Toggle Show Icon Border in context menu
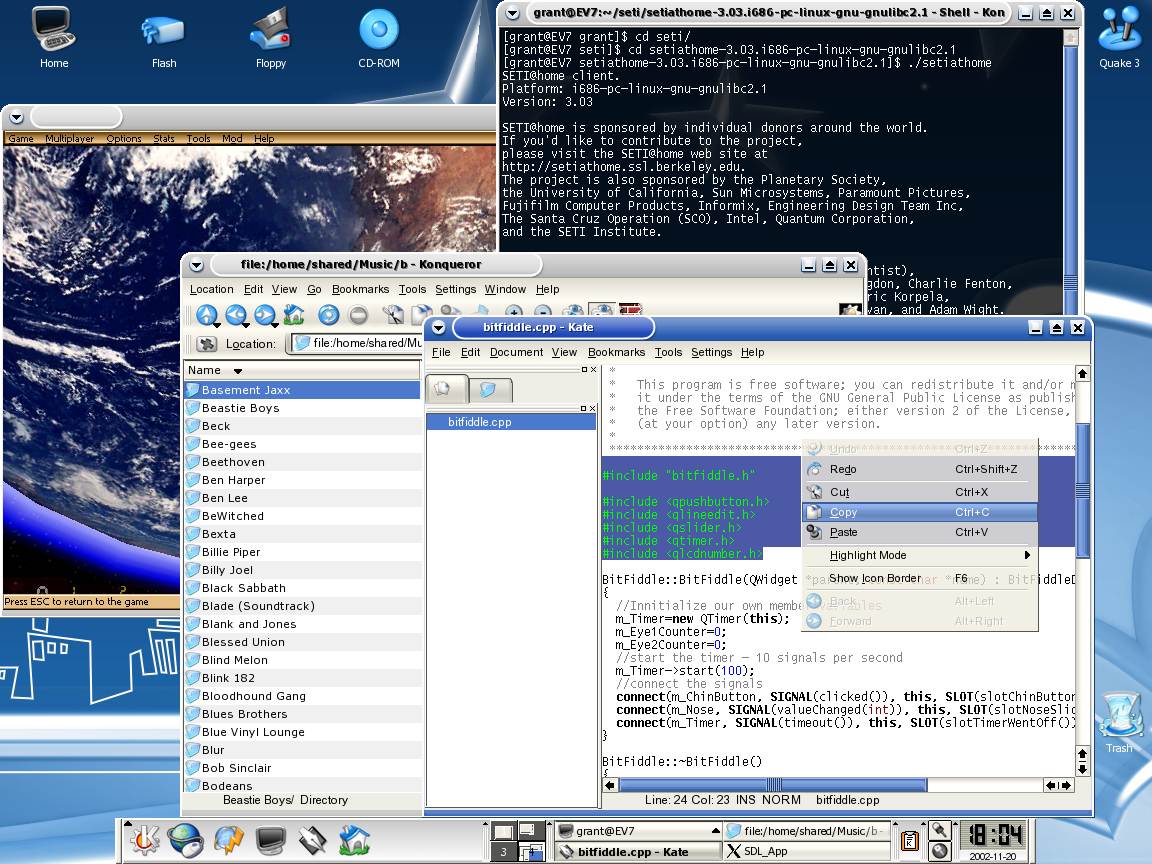1152x864 pixels. click(920, 579)
